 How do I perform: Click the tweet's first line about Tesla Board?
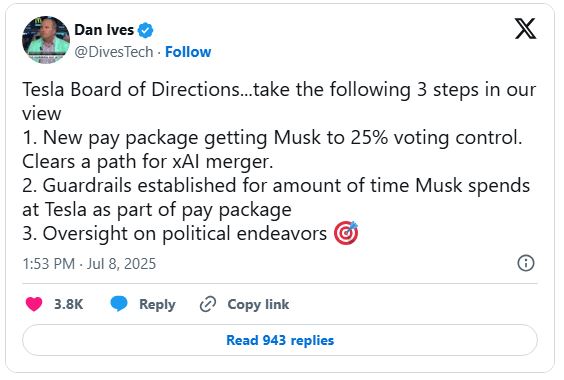(x=279, y=90)
